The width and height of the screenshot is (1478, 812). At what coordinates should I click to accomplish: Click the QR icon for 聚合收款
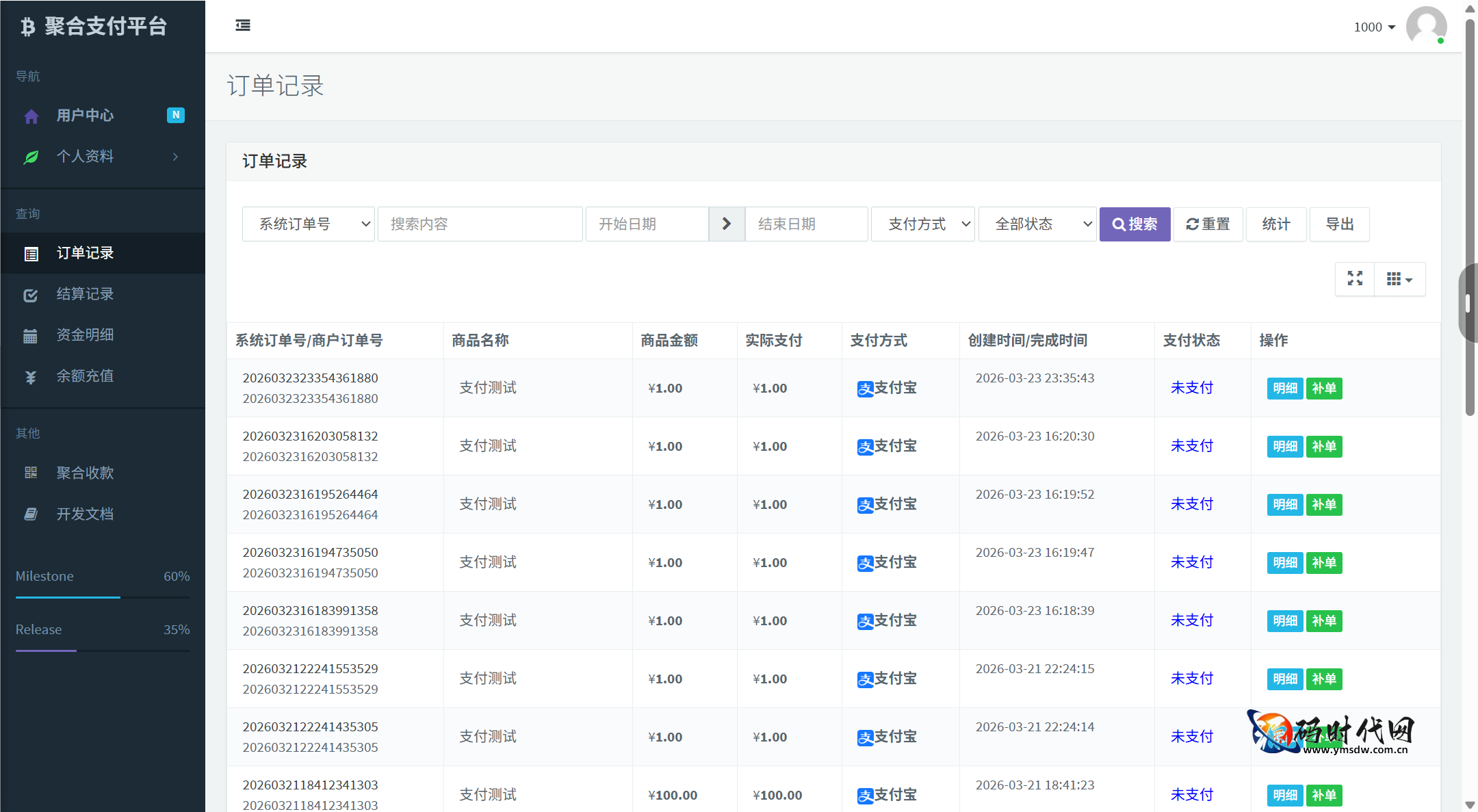point(31,473)
